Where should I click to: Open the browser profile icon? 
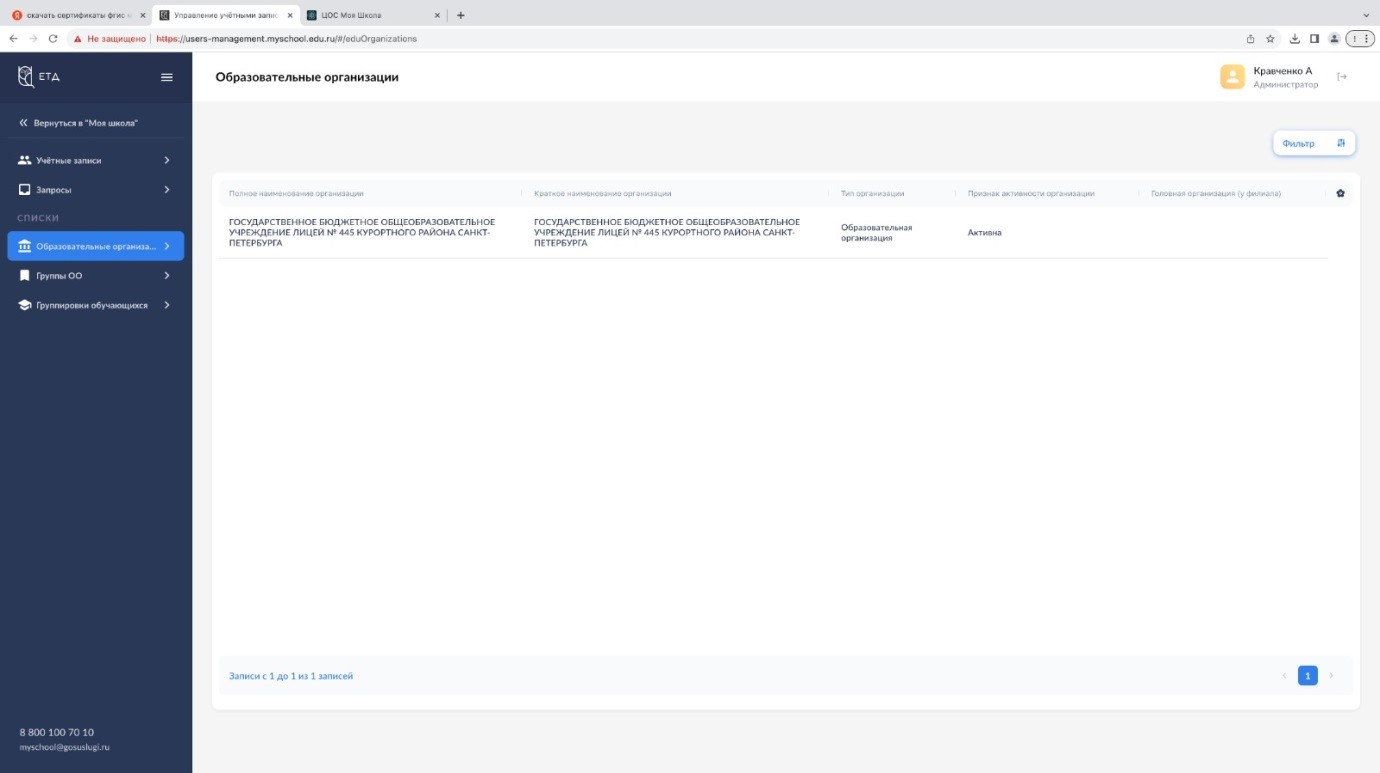coord(1334,39)
